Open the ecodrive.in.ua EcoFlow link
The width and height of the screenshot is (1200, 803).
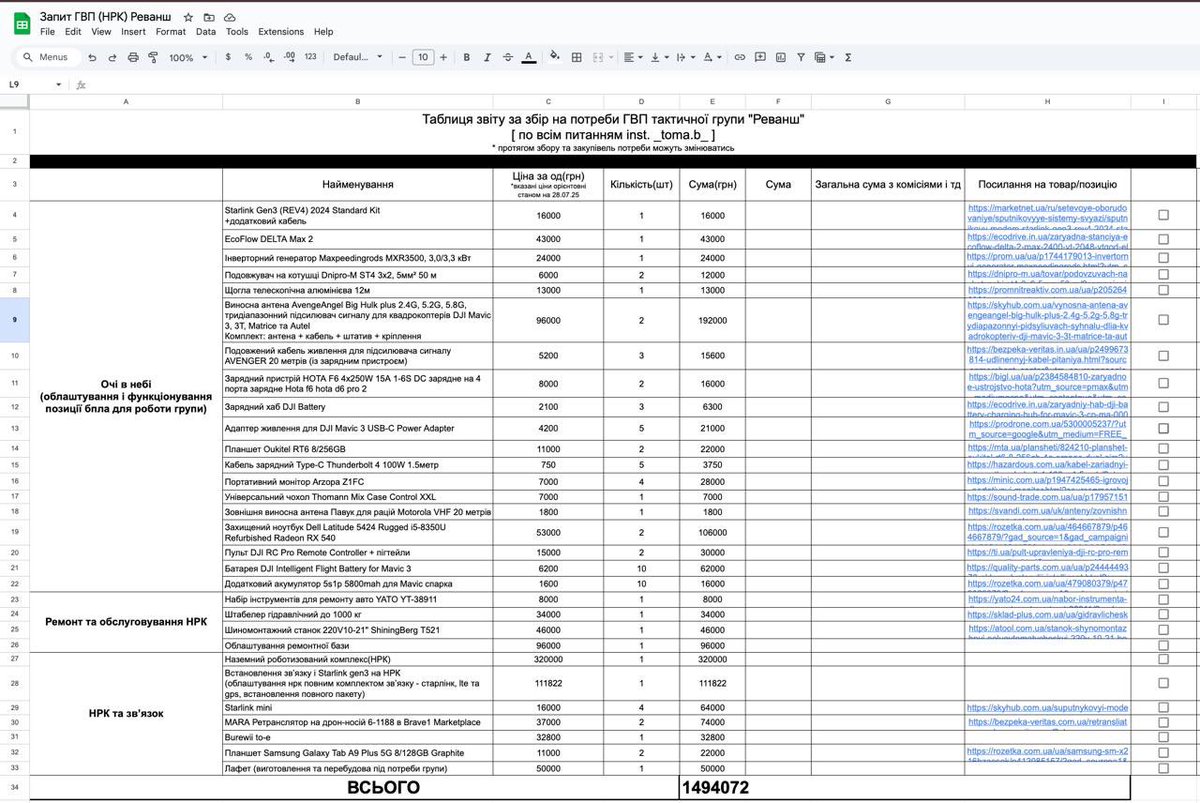pos(1048,240)
